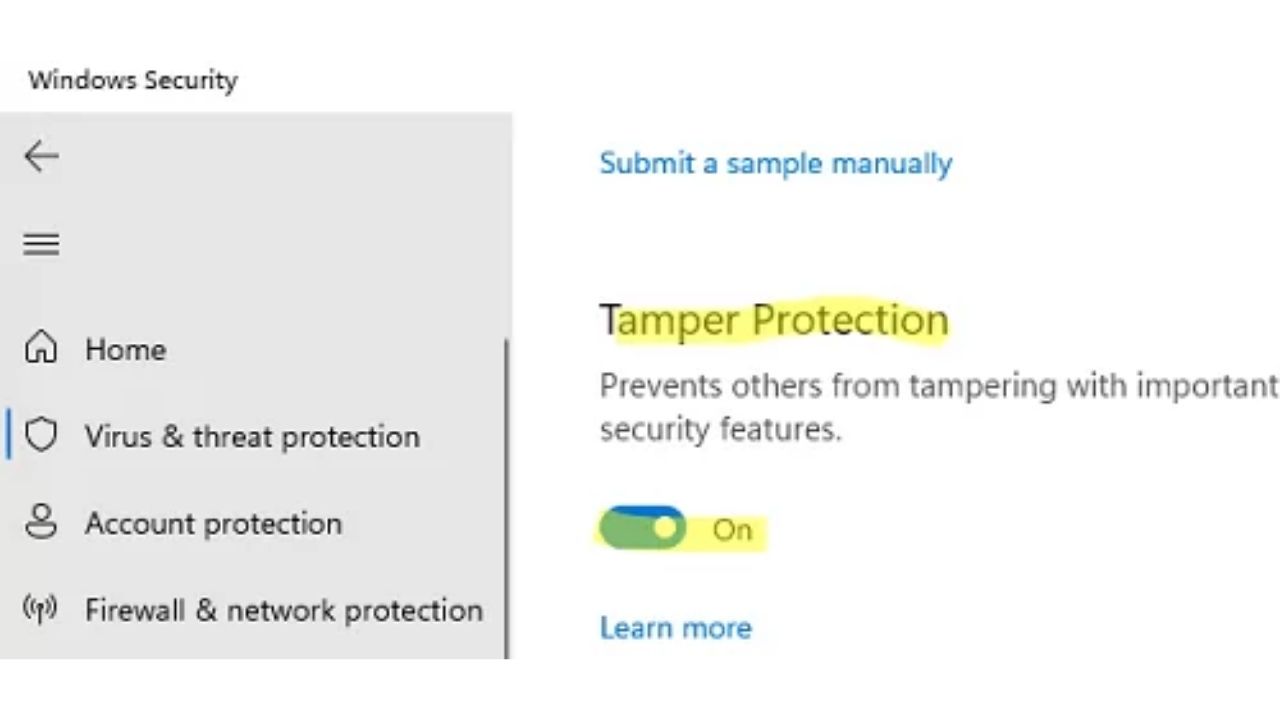Open the Account protection label
Image resolution: width=1280 pixels, height=720 pixels.
click(213, 523)
